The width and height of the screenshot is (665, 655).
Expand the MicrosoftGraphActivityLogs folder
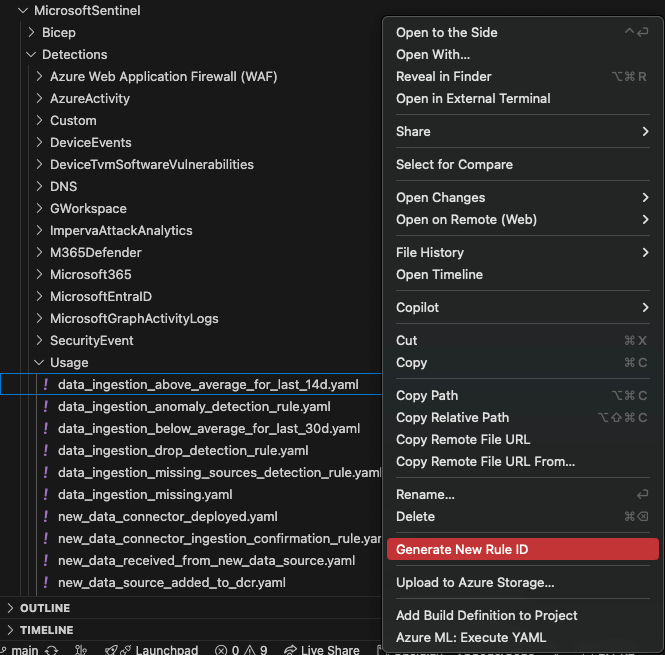click(x=39, y=319)
